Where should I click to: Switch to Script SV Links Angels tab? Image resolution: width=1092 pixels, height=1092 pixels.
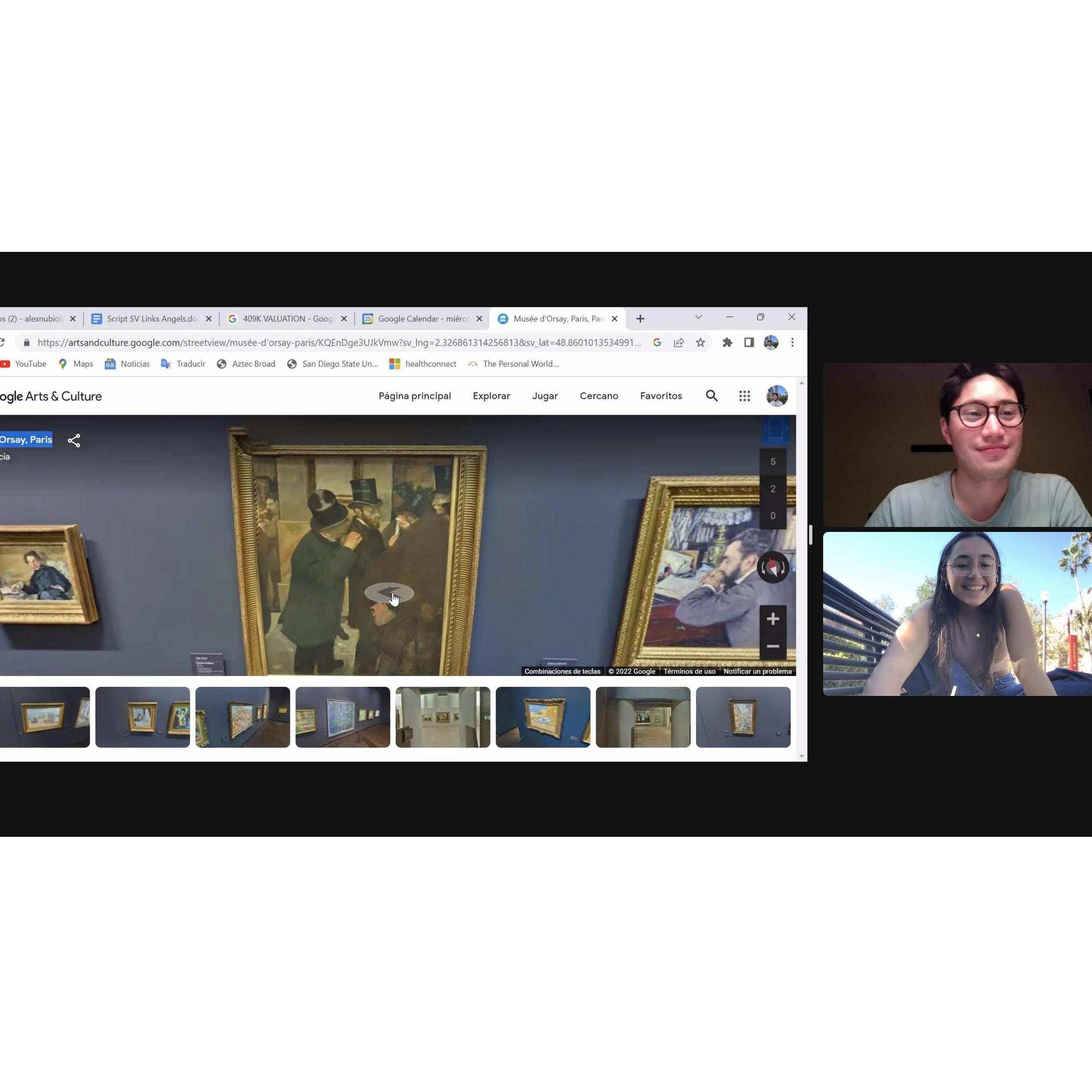pos(152,319)
